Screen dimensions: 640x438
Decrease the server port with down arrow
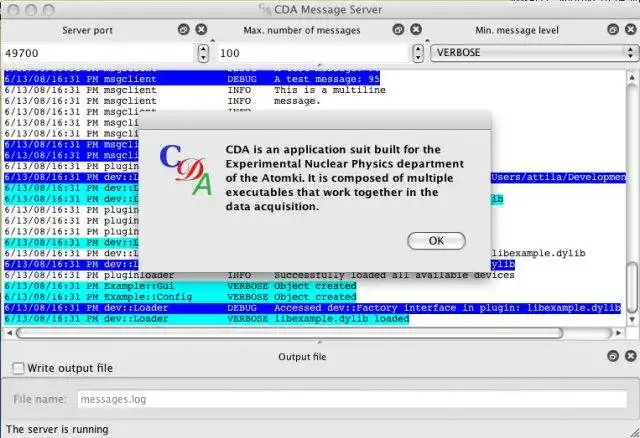pyautogui.click(x=203, y=58)
